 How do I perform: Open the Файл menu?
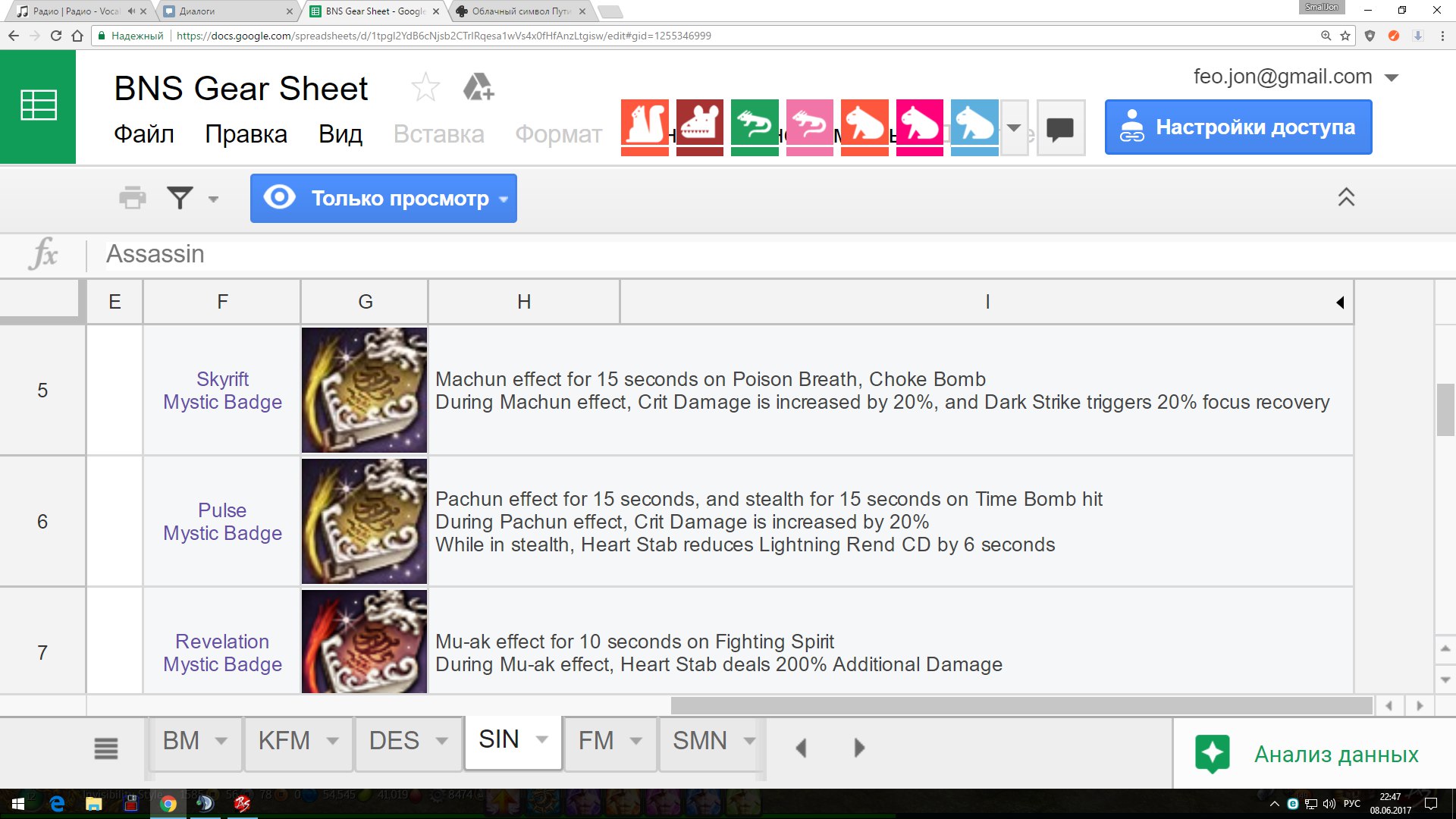[x=144, y=134]
